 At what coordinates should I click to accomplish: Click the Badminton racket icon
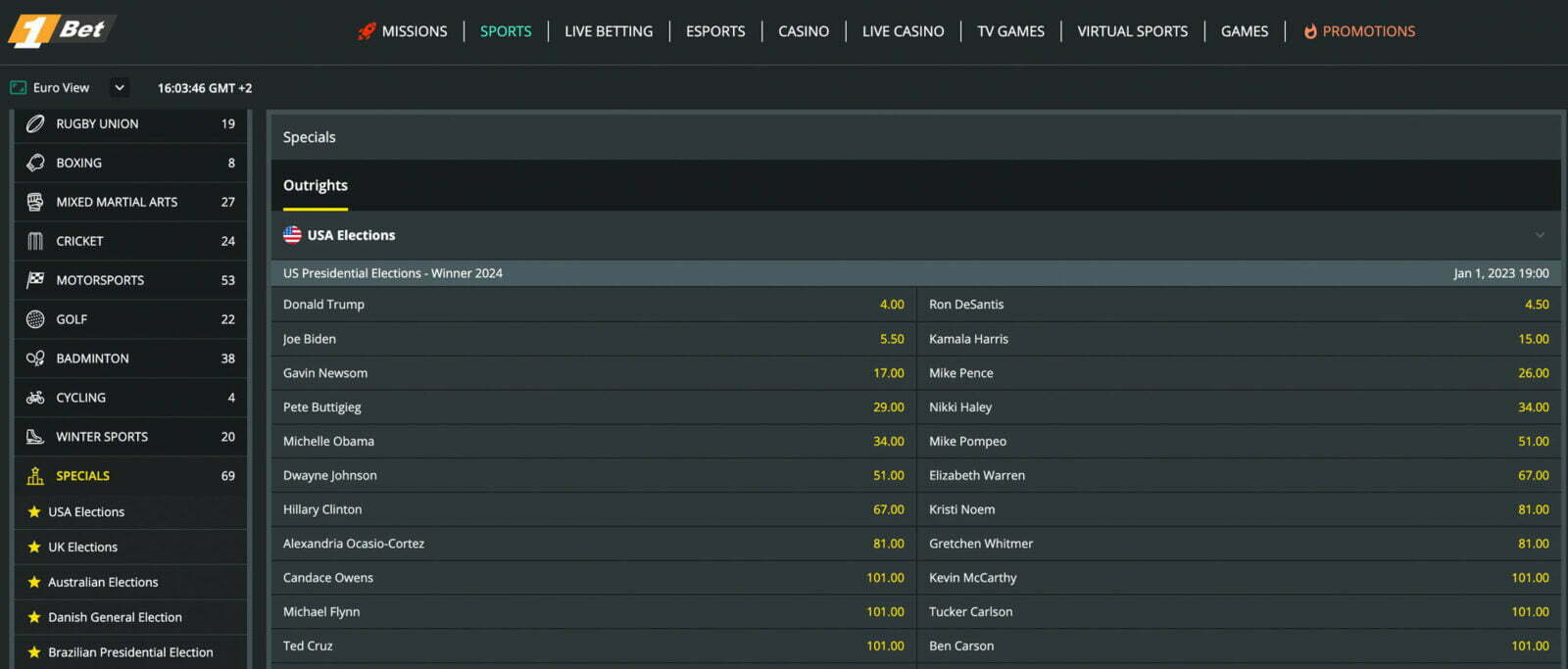[35, 358]
